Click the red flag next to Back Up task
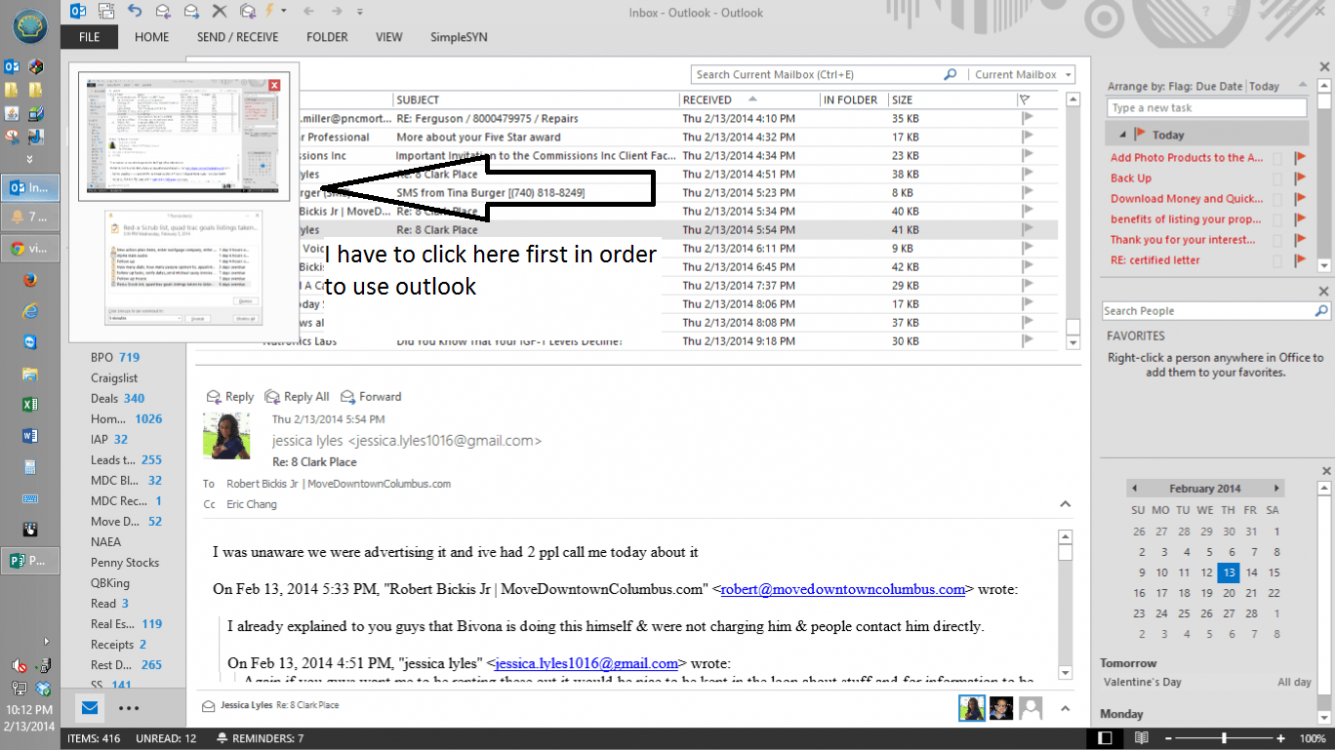This screenshot has height=750, width=1335. (x=1300, y=178)
